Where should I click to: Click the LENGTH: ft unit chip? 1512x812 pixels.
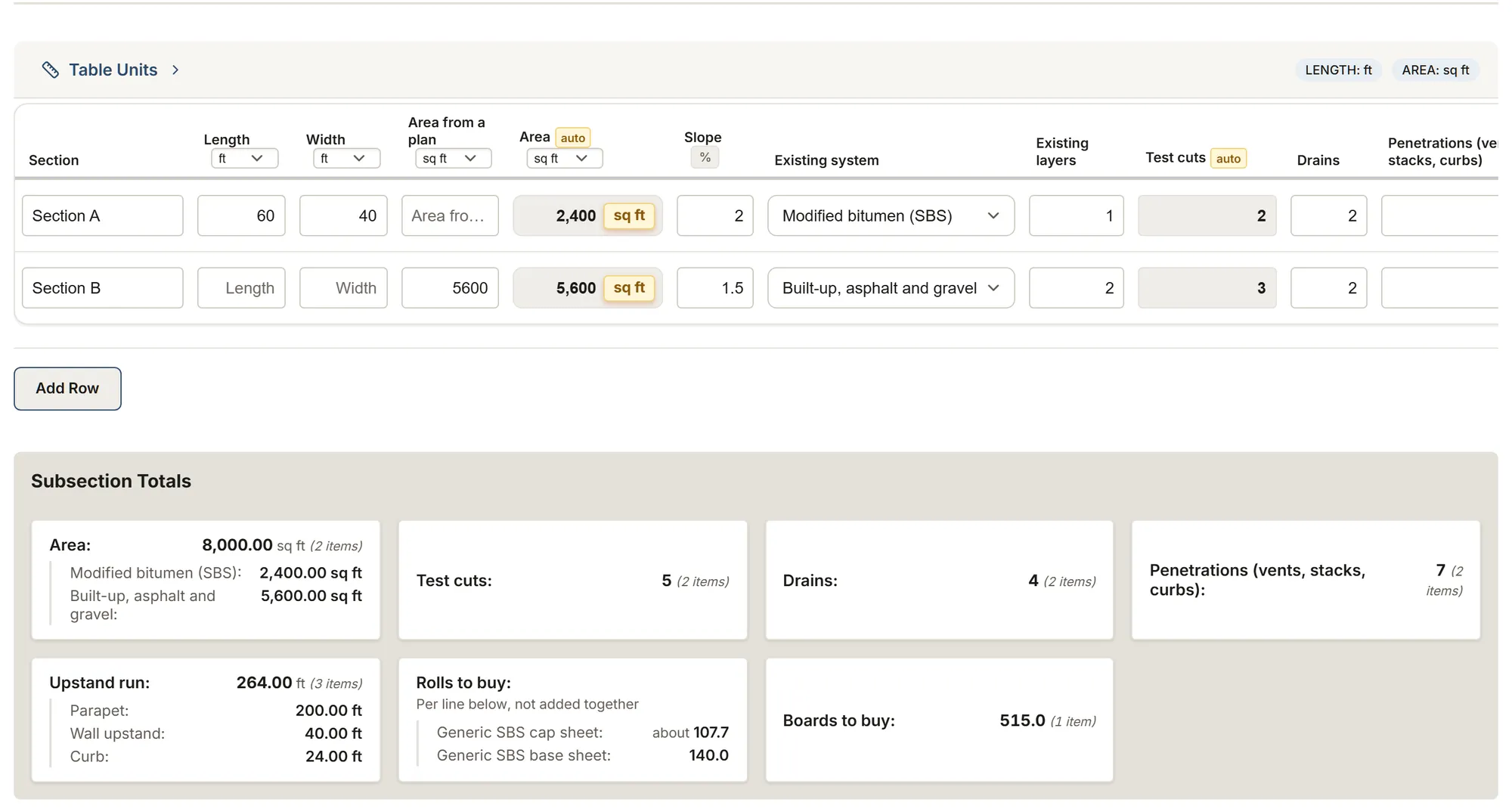[x=1338, y=70]
